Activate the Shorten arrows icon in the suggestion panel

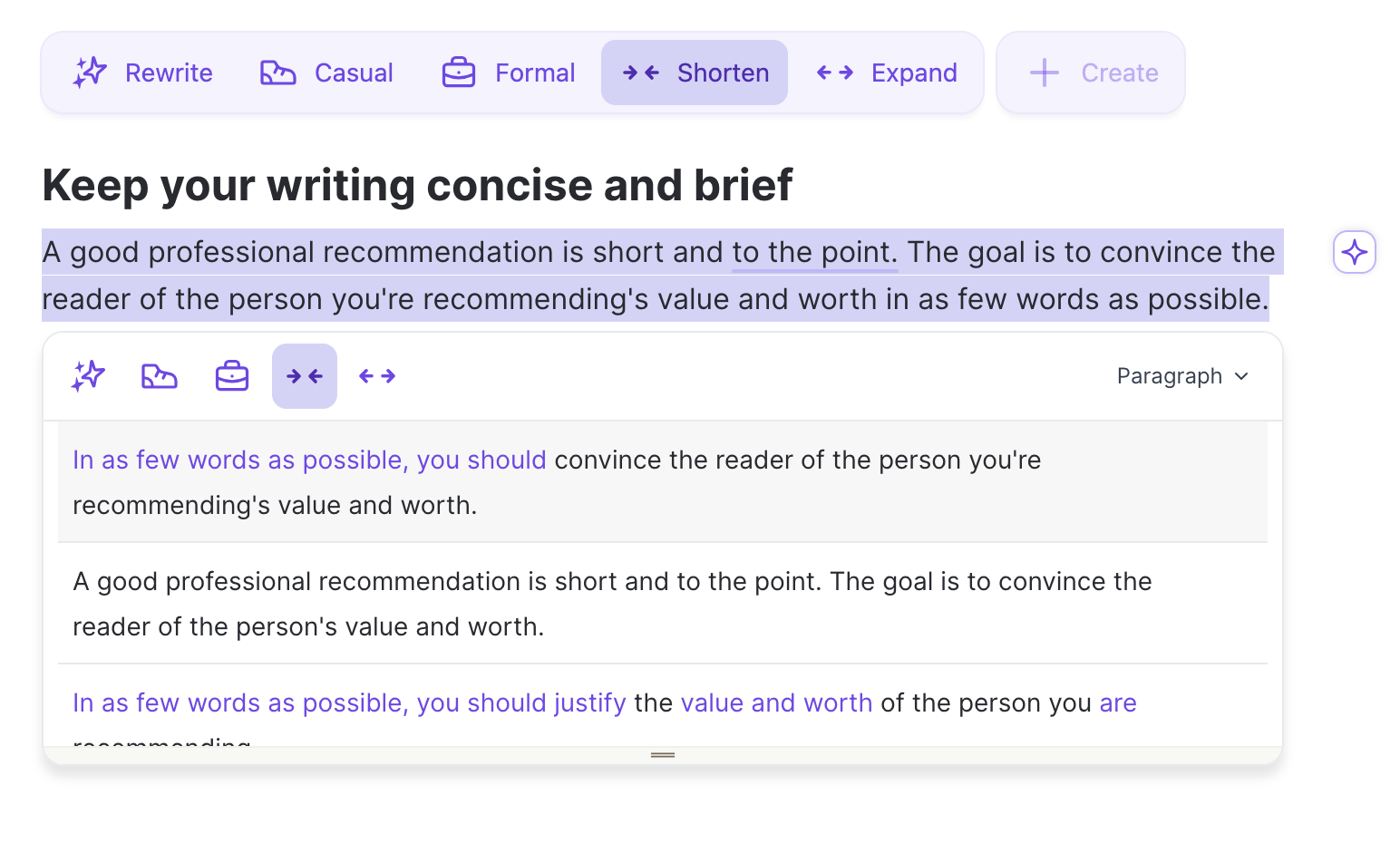click(305, 375)
